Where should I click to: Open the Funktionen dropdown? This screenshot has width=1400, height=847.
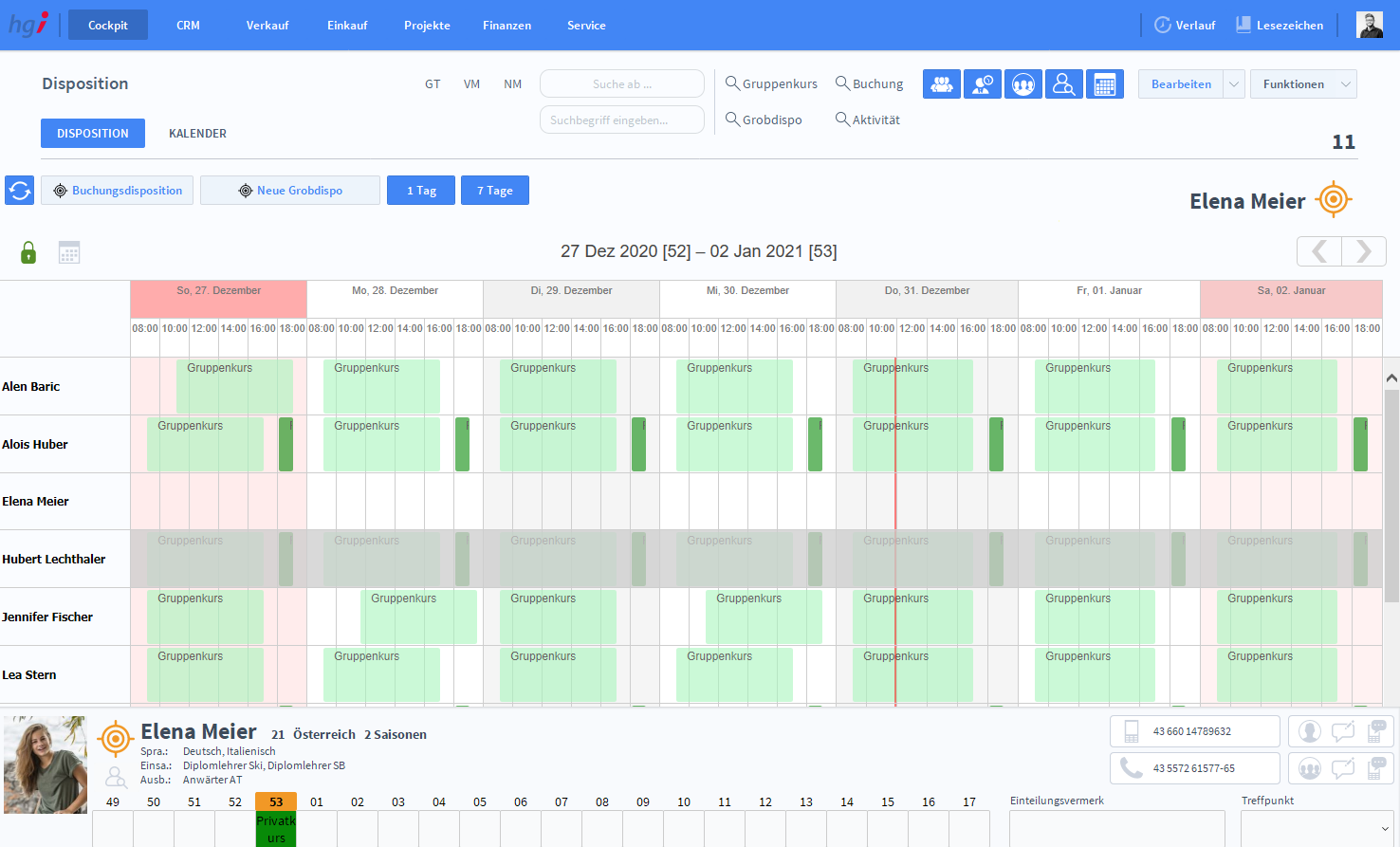(x=1303, y=84)
